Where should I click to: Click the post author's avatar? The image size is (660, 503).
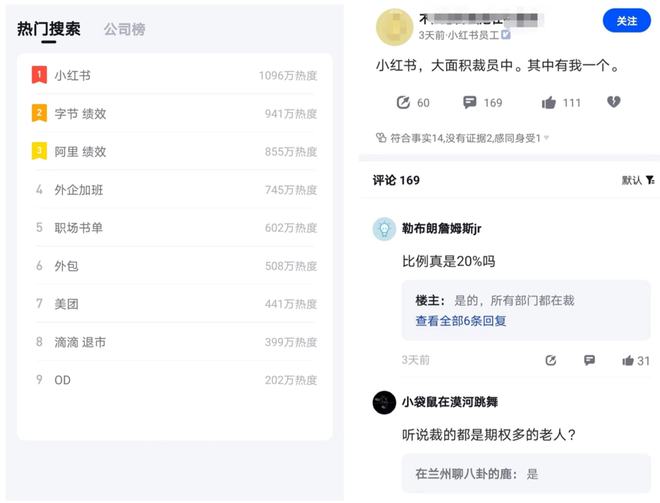[x=394, y=27]
